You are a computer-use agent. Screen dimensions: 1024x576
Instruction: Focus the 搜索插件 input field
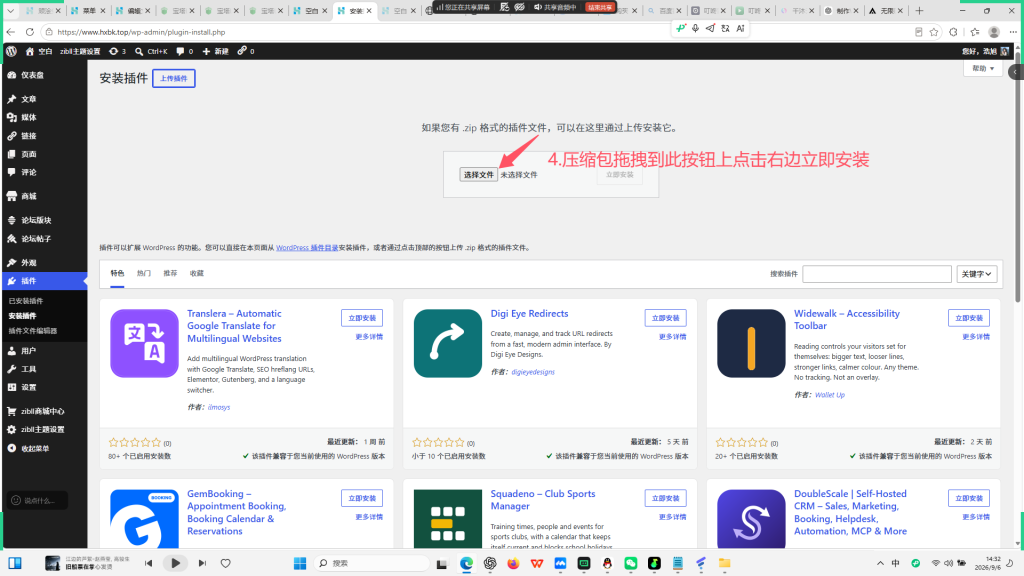coord(876,274)
